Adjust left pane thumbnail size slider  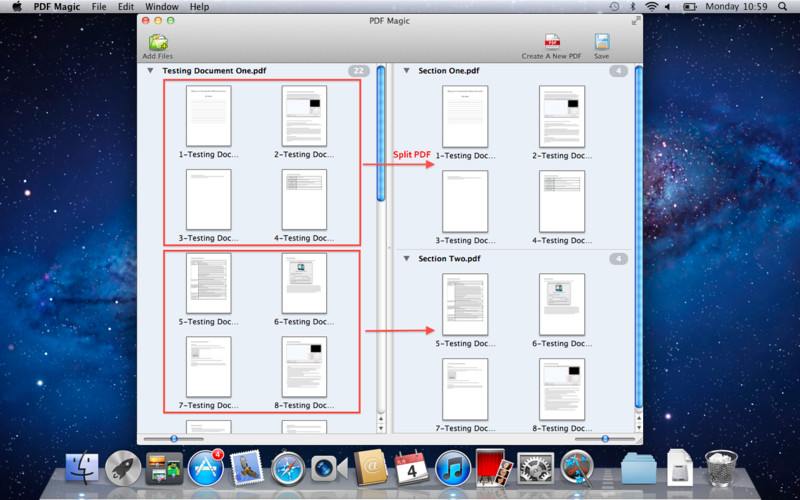pos(173,438)
